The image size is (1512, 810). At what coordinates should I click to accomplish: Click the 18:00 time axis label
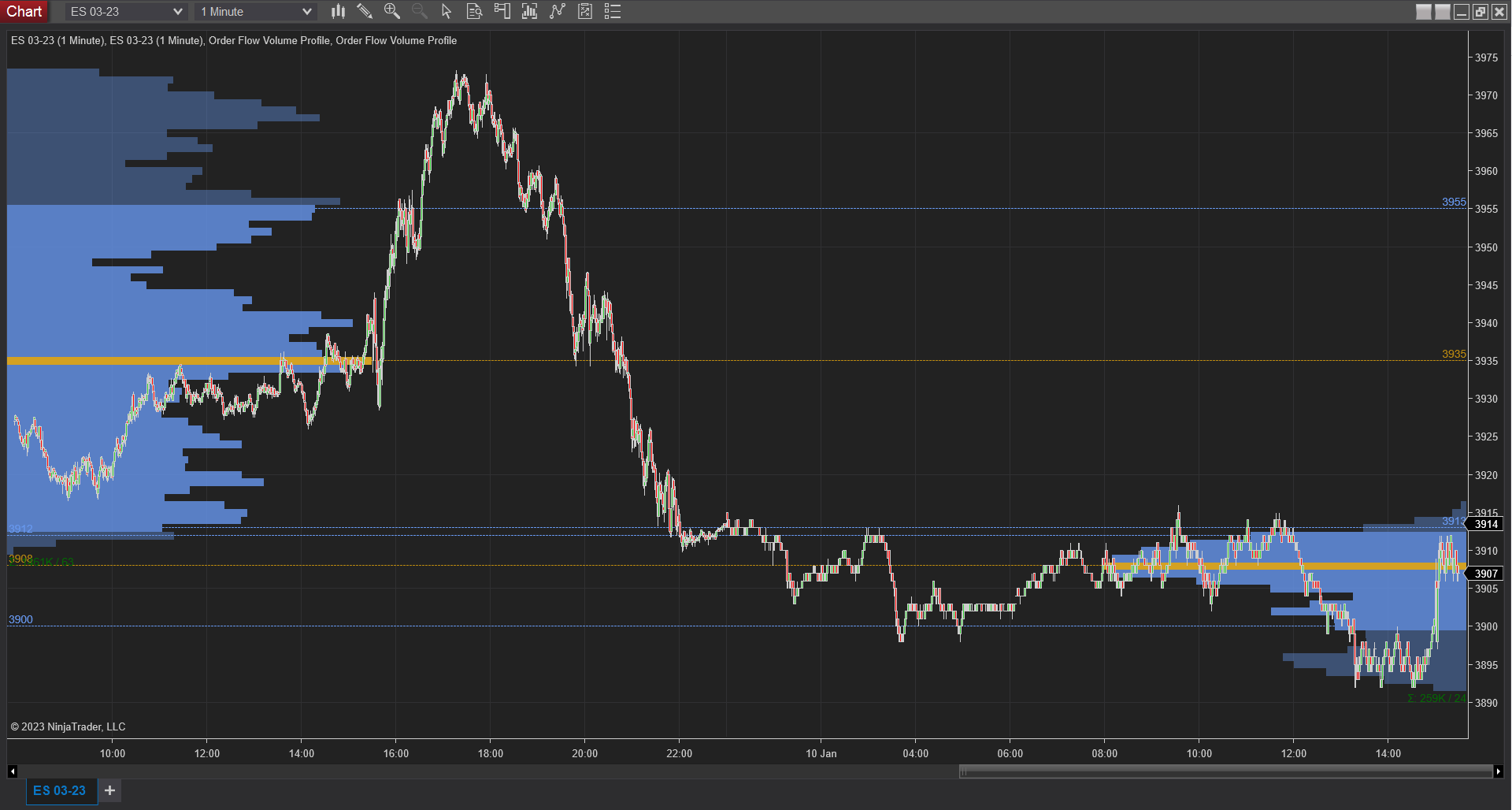491,753
